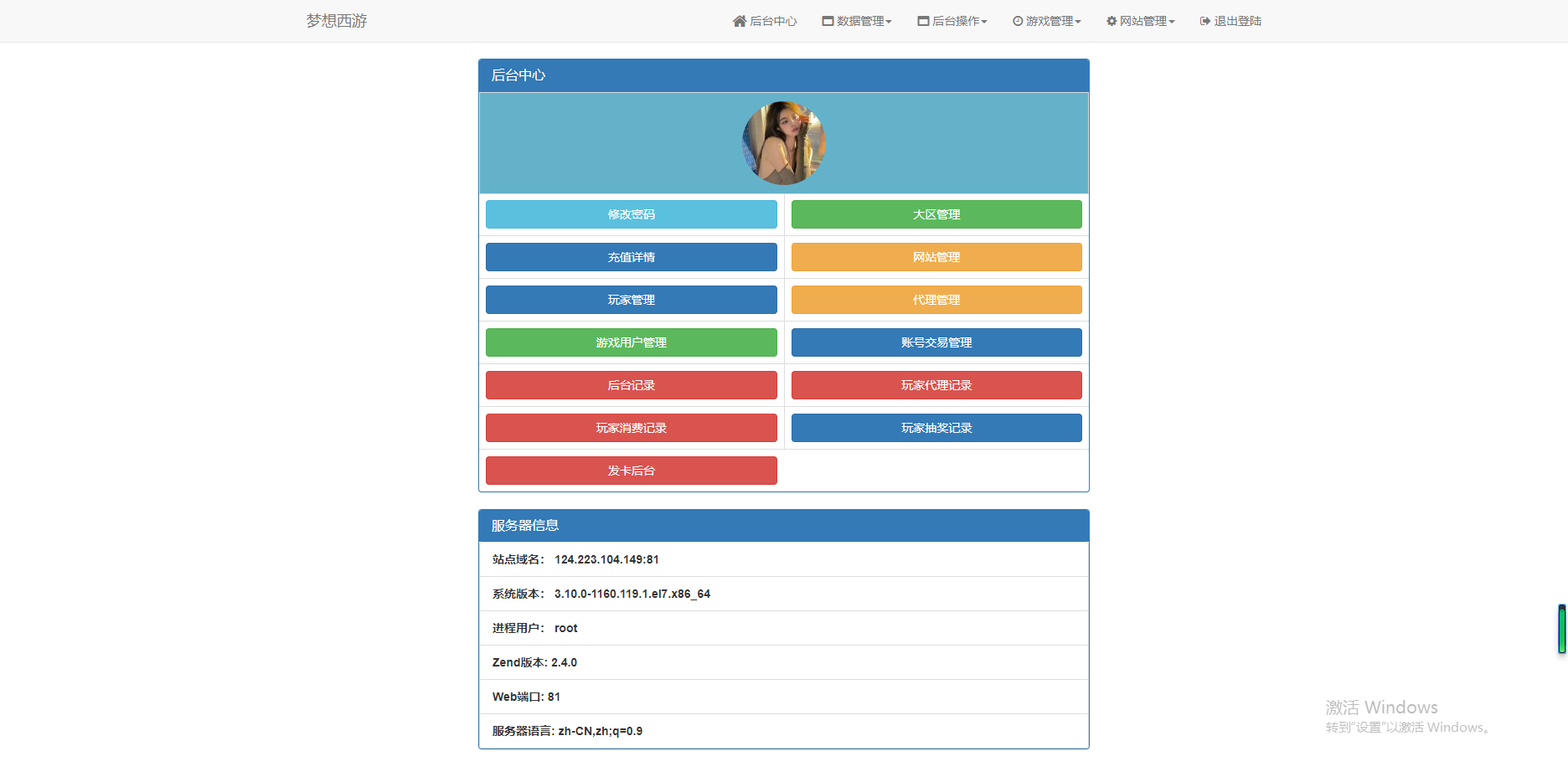This screenshot has width=1568, height=777.
Task: Click the green widget at right edge
Action: (1562, 629)
